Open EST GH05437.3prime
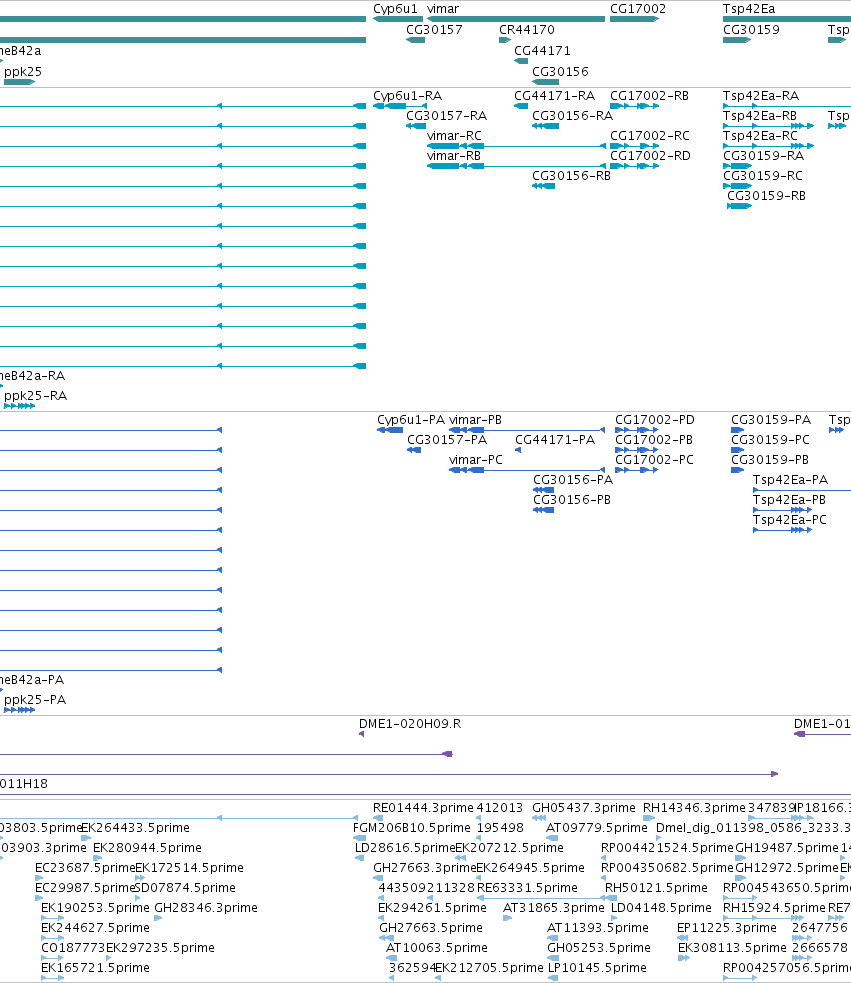The height and width of the screenshot is (983, 851). [584, 808]
